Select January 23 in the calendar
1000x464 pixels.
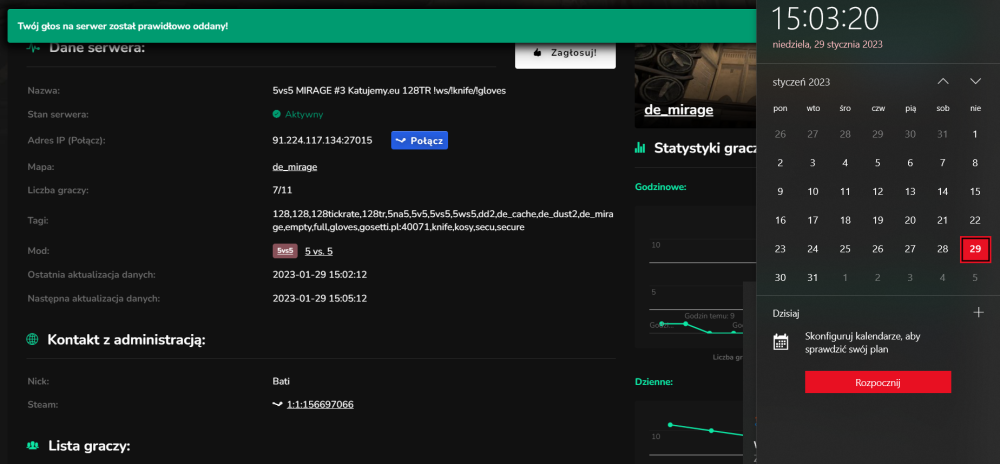click(780, 249)
